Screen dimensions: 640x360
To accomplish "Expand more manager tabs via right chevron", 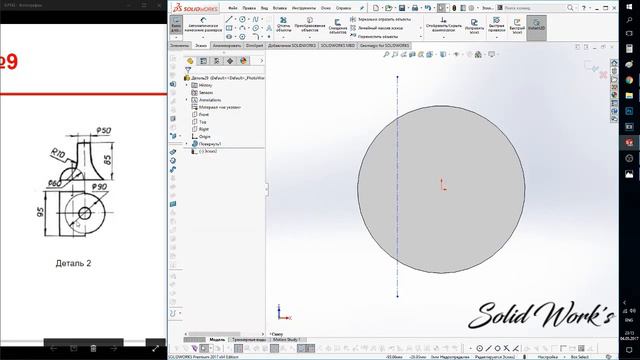I will (x=261, y=61).
